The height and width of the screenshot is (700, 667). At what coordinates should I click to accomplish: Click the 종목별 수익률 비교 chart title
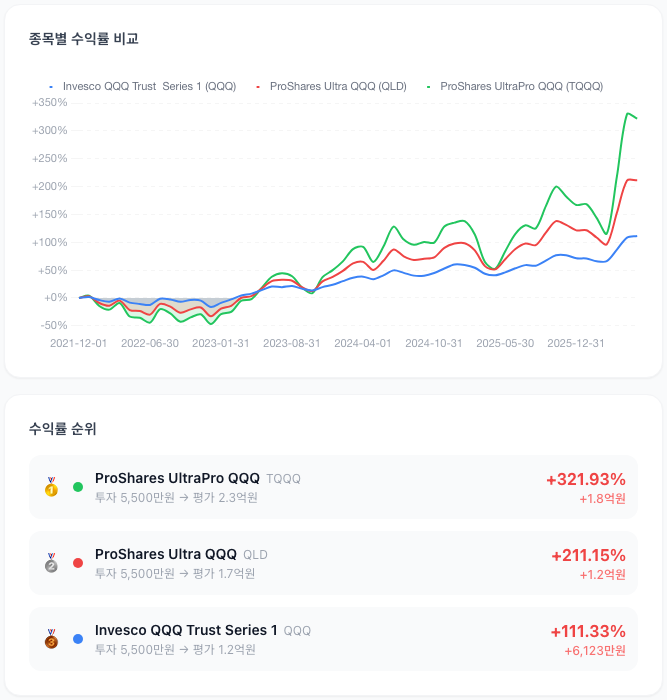(83, 39)
